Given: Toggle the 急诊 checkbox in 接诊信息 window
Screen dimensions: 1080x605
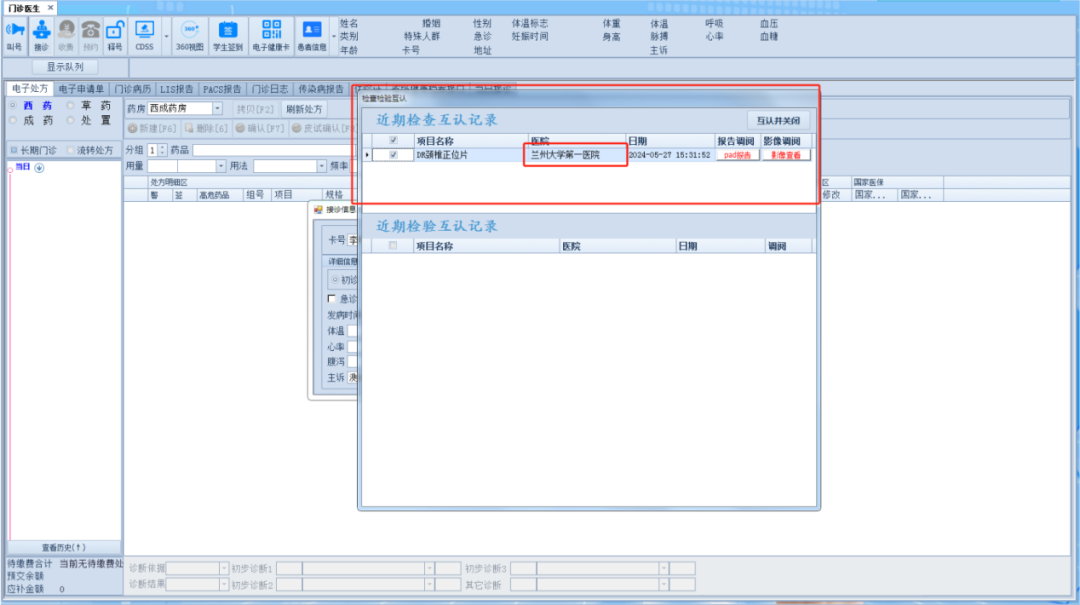Looking at the screenshot, I should point(332,298).
